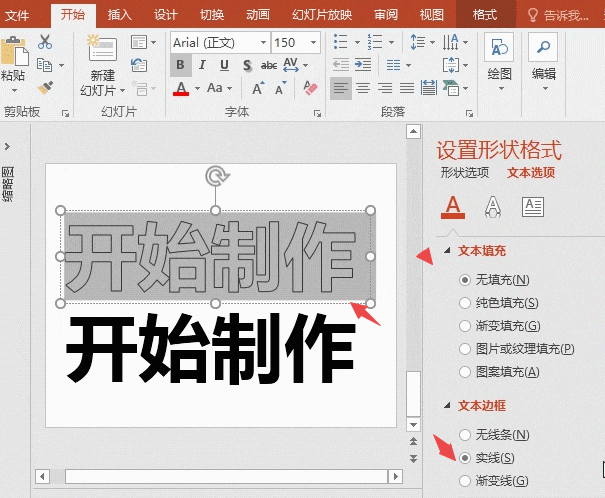Toggle strikethrough abc icon

tap(269, 66)
